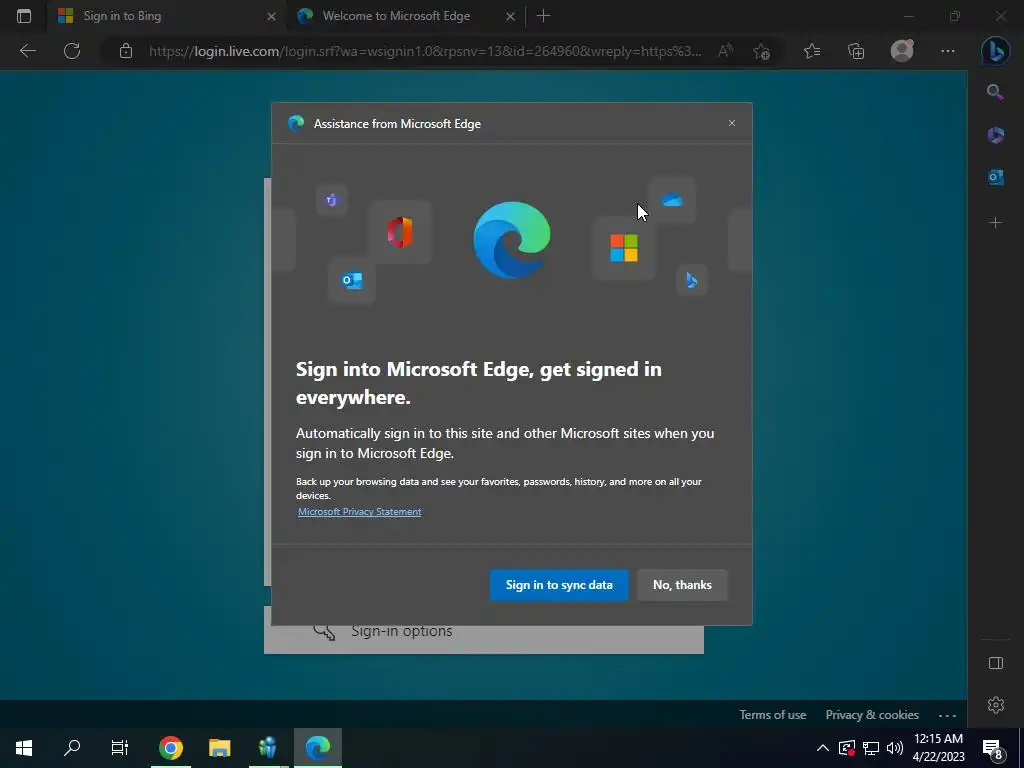
Task: Open the tab actions menu icon
Action: [24, 16]
